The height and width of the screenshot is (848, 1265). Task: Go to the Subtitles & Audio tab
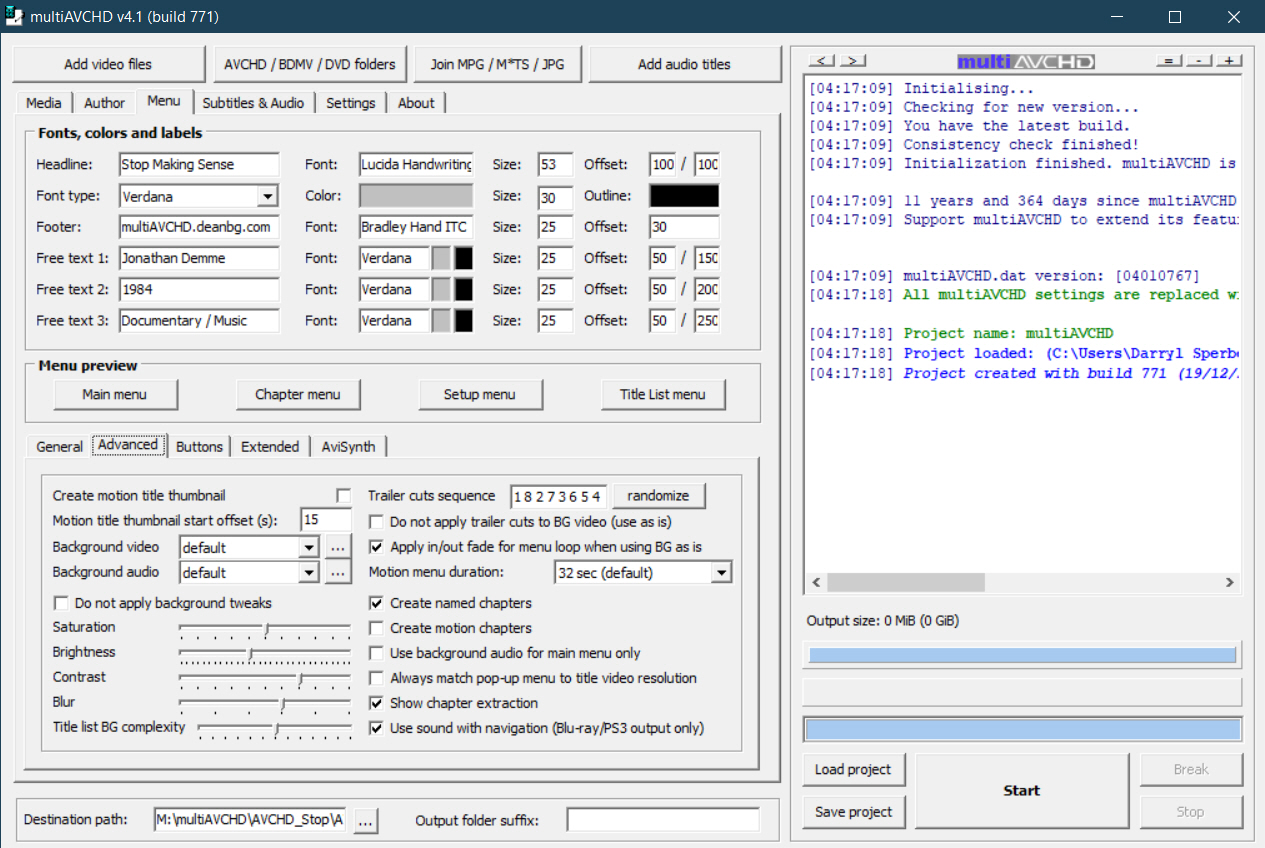point(253,103)
